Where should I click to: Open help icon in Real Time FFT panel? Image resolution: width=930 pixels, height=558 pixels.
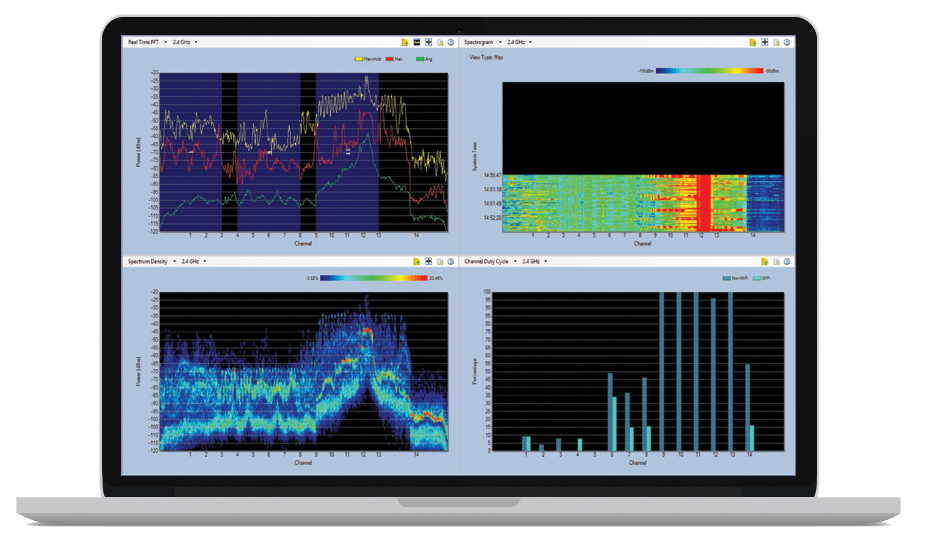451,42
